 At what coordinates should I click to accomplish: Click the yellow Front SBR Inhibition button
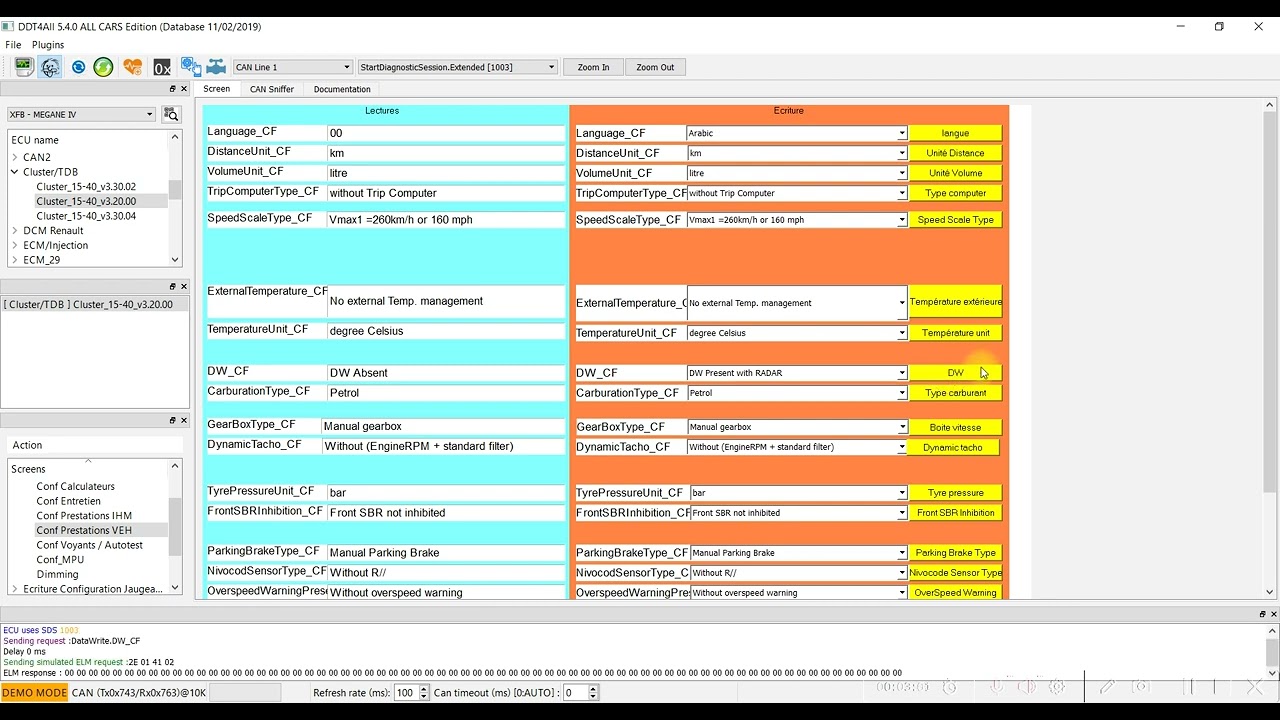click(x=955, y=513)
